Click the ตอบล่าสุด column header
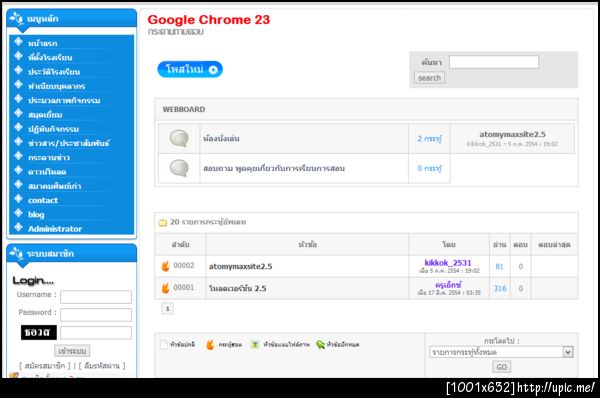This screenshot has height=398, width=600. 554,244
